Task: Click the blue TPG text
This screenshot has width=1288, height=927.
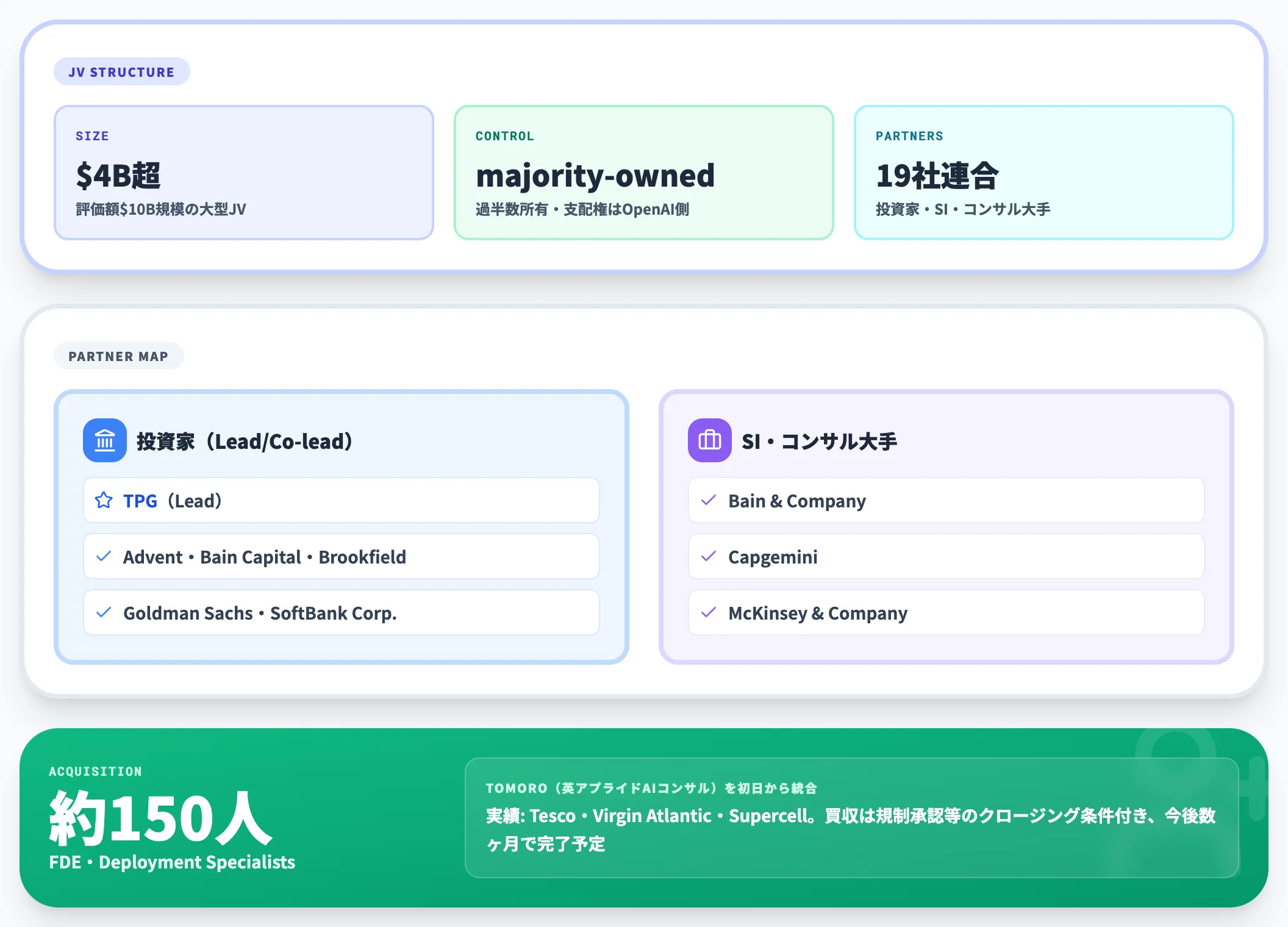Action: click(140, 501)
